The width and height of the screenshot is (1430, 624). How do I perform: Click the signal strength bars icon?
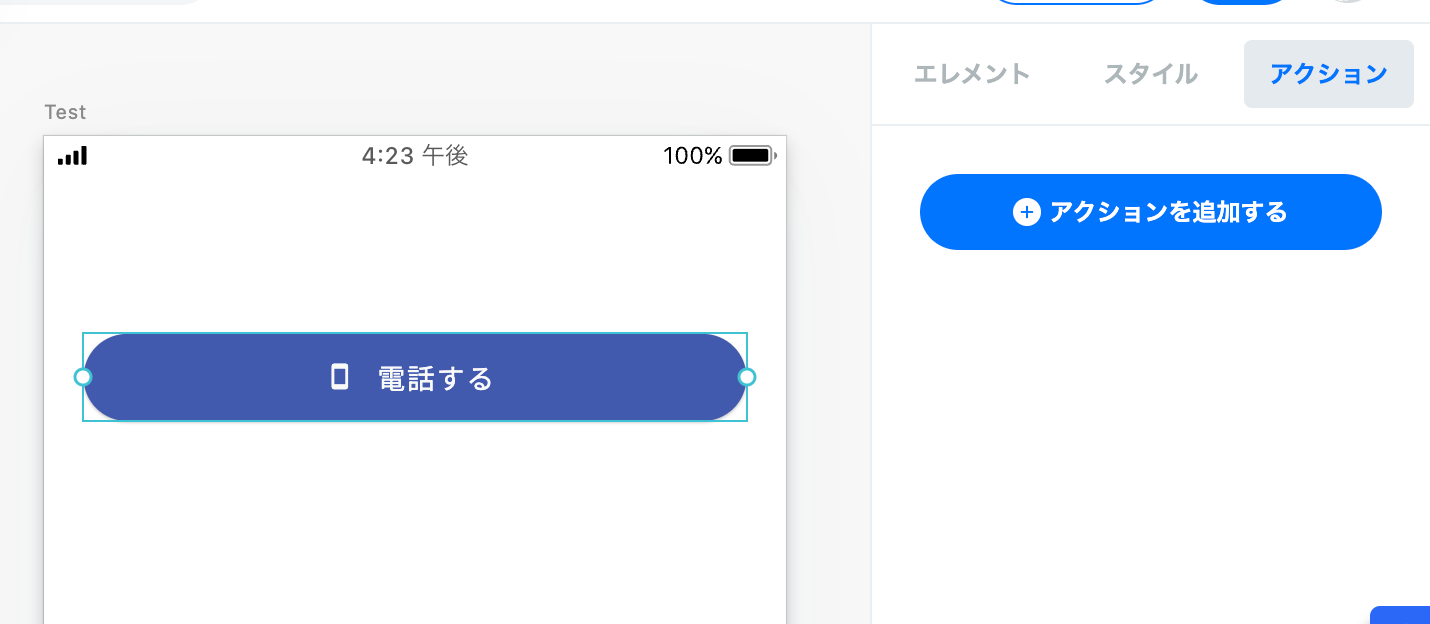(x=72, y=156)
